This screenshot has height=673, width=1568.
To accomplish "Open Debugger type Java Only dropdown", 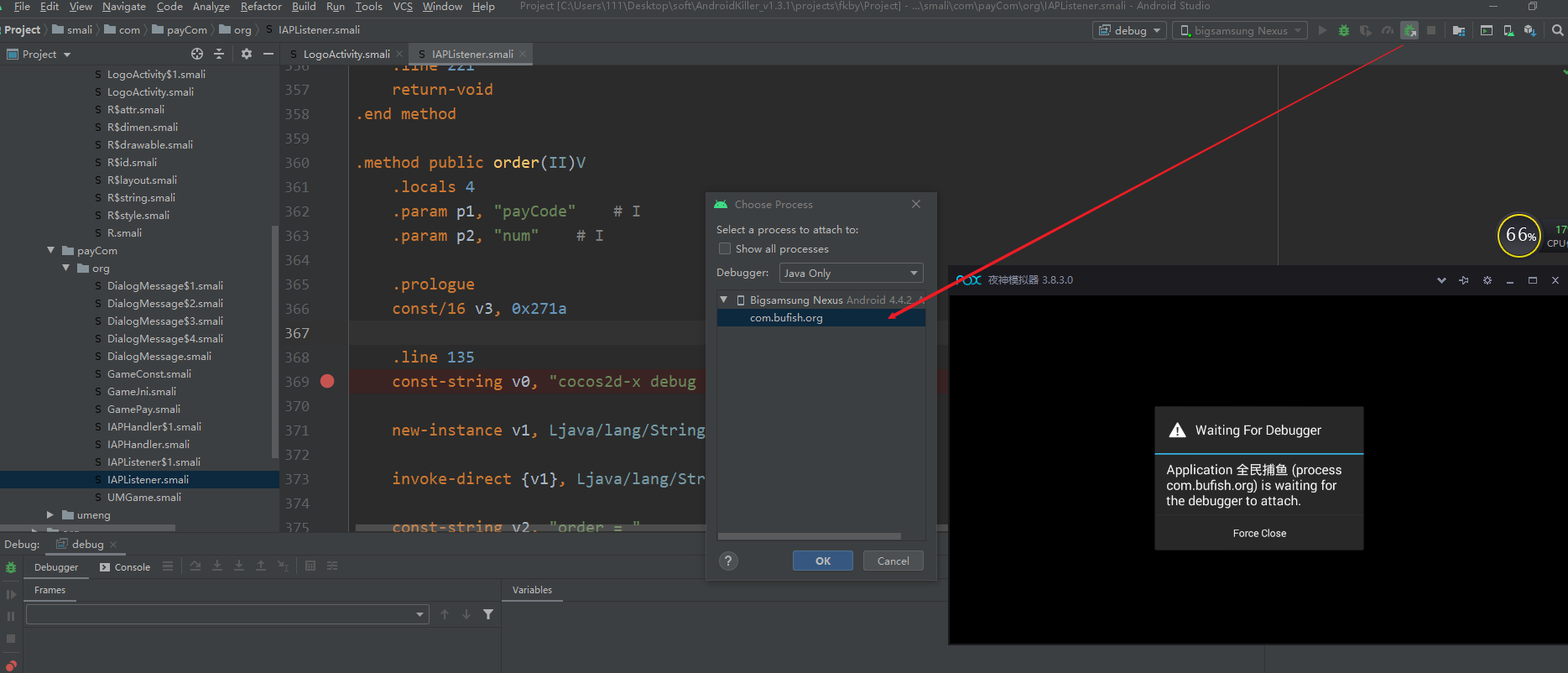I will point(851,273).
